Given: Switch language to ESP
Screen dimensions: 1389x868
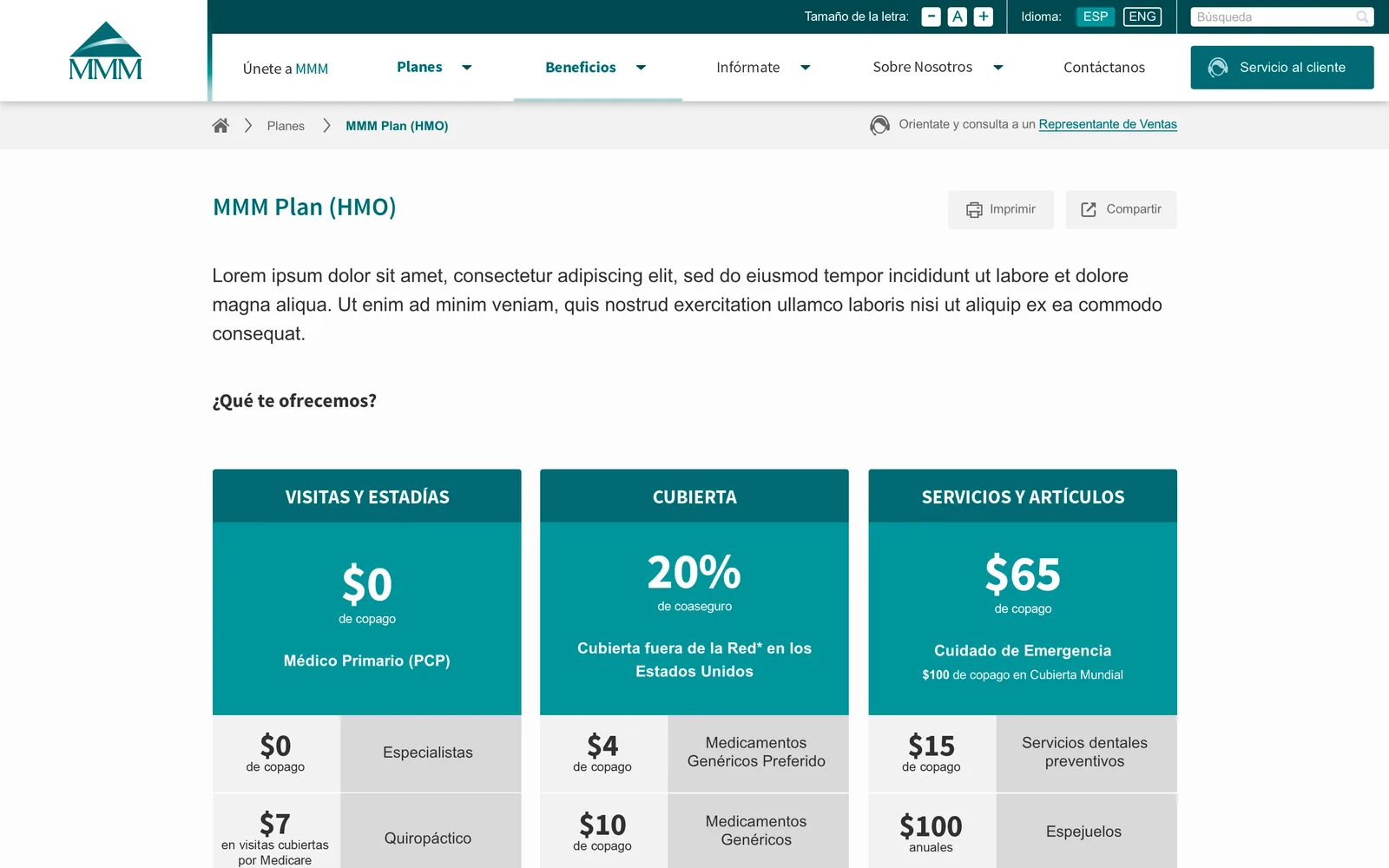Looking at the screenshot, I should click(x=1095, y=16).
